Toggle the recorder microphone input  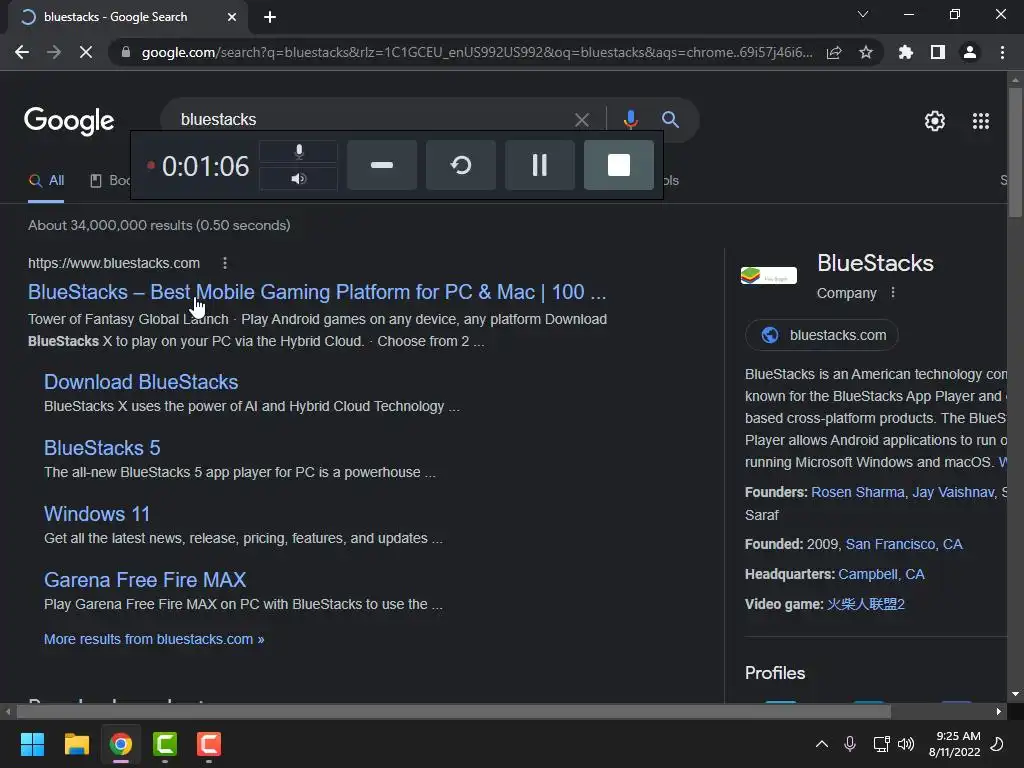tap(298, 152)
